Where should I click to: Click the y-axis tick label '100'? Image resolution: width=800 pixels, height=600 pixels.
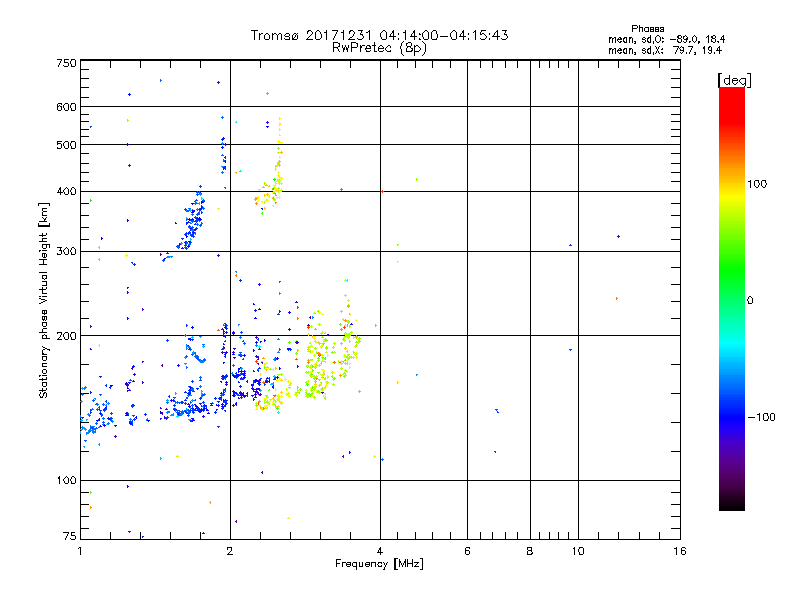click(66, 480)
